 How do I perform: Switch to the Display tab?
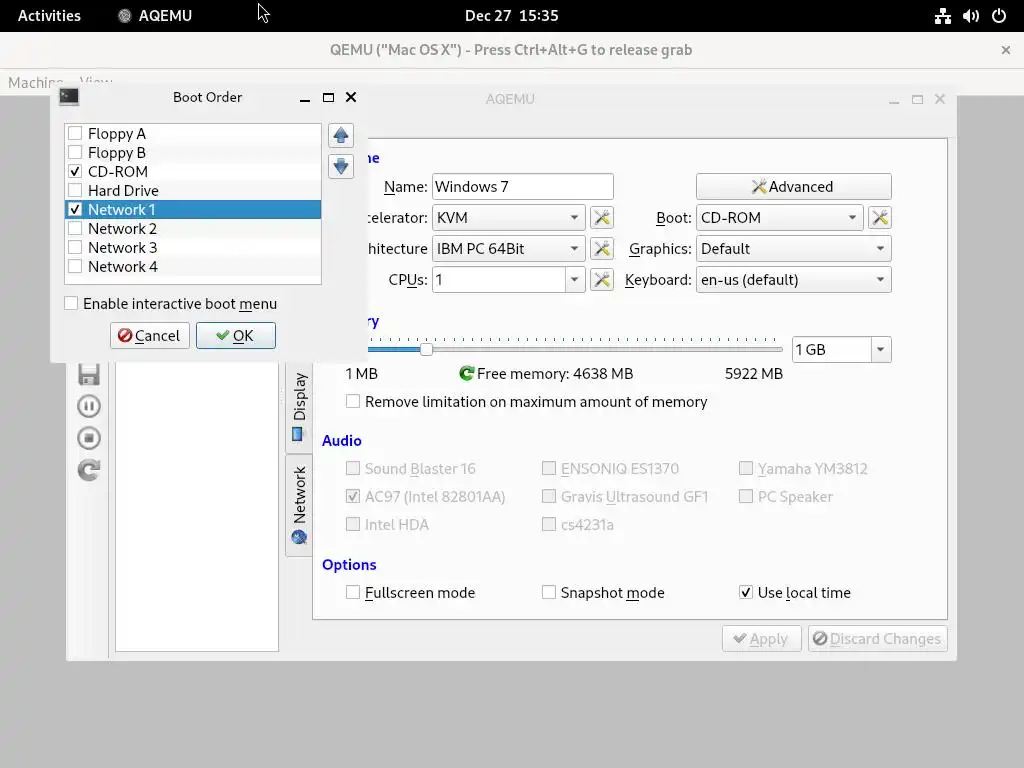pyautogui.click(x=299, y=406)
